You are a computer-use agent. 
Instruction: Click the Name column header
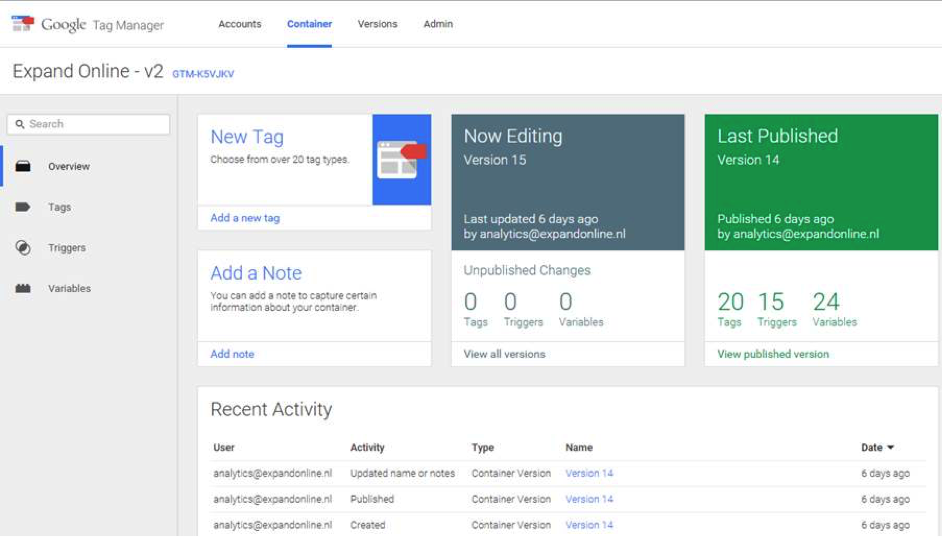pos(579,447)
